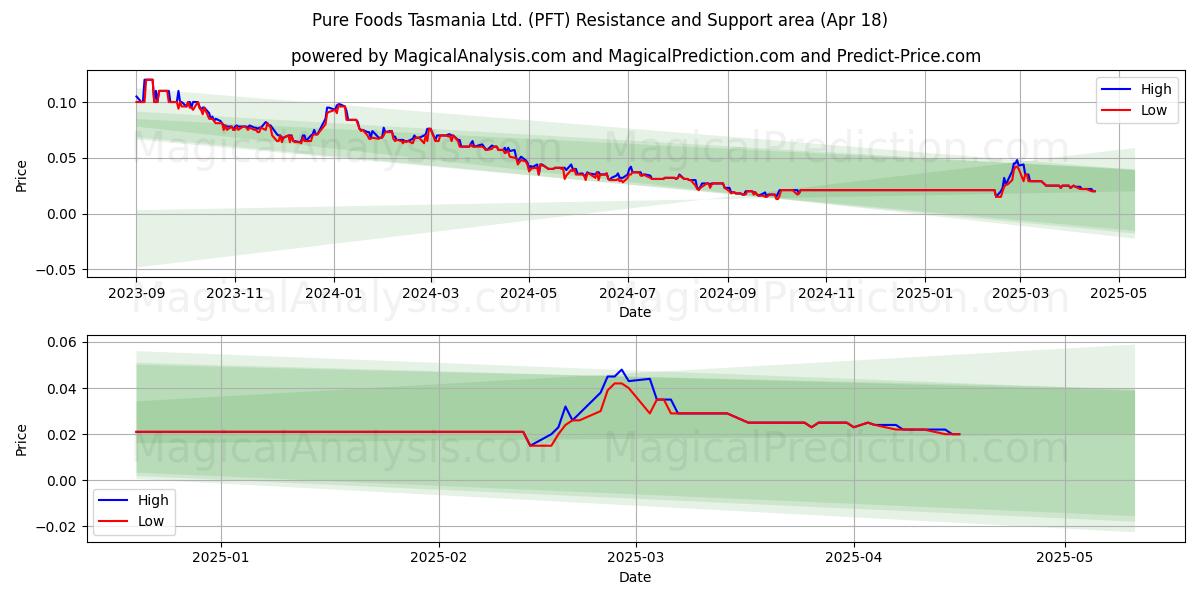This screenshot has height=600, width=1200.
Task: Click the '0.06' price tick on bottom chart
Action: click(63, 342)
